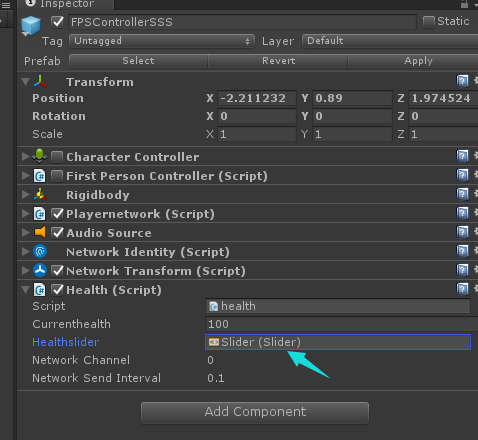This screenshot has width=478, height=440.
Task: Open help for Network Transform script
Action: click(x=462, y=270)
